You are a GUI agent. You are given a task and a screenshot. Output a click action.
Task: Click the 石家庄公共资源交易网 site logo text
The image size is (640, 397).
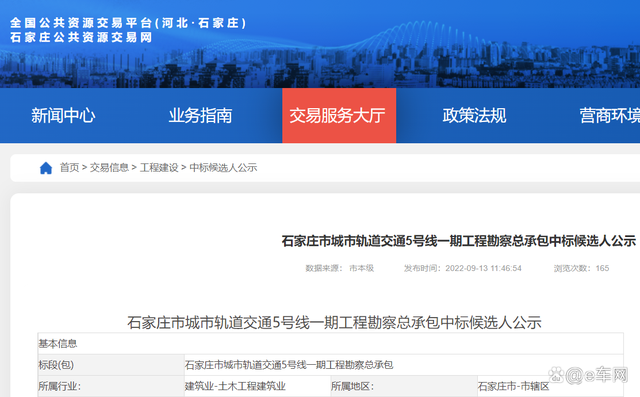tap(81, 38)
